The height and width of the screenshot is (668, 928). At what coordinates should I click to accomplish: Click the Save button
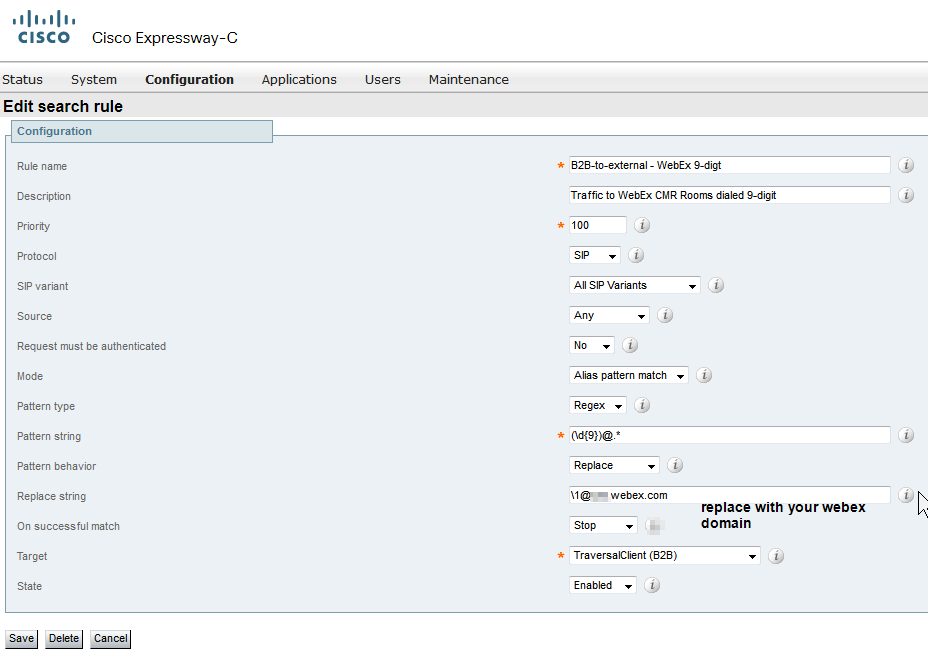click(x=21, y=638)
